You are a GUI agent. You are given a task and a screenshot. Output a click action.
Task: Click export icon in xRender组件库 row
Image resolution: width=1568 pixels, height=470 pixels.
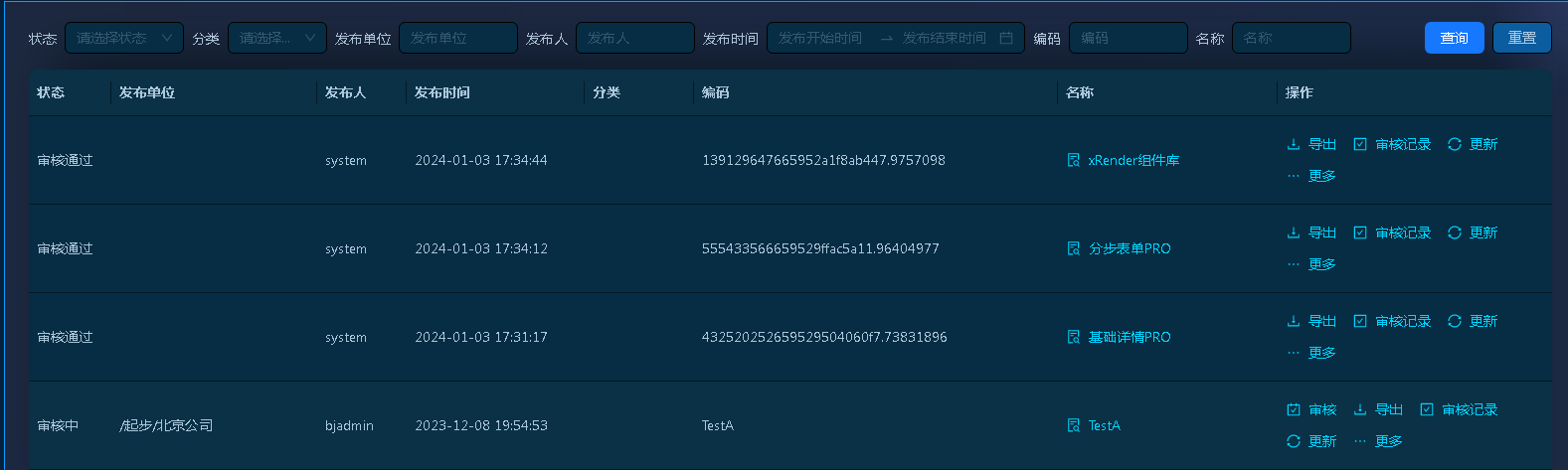coord(1294,144)
